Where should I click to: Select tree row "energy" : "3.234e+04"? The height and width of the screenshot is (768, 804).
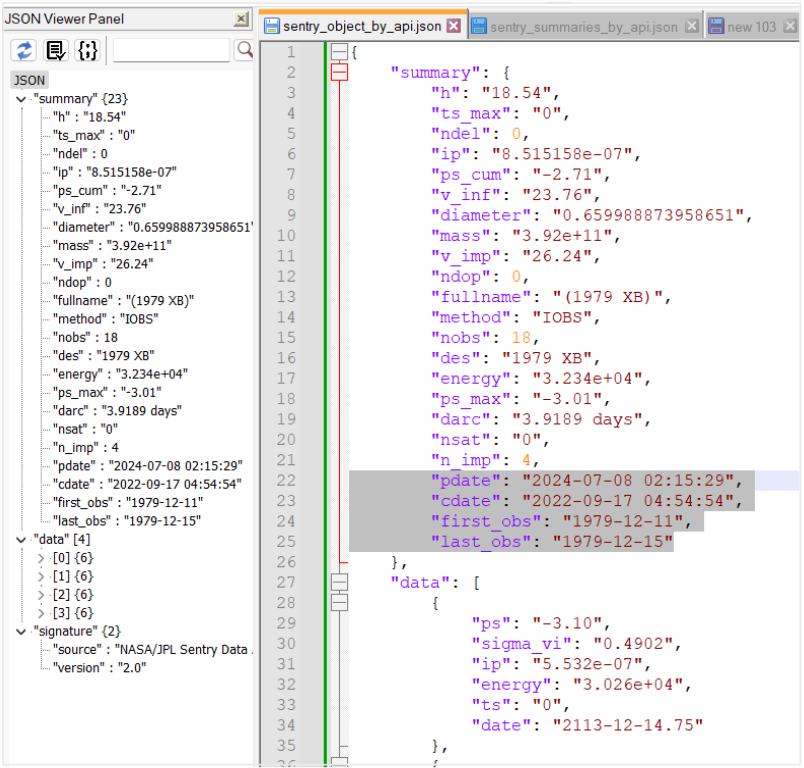pos(120,374)
